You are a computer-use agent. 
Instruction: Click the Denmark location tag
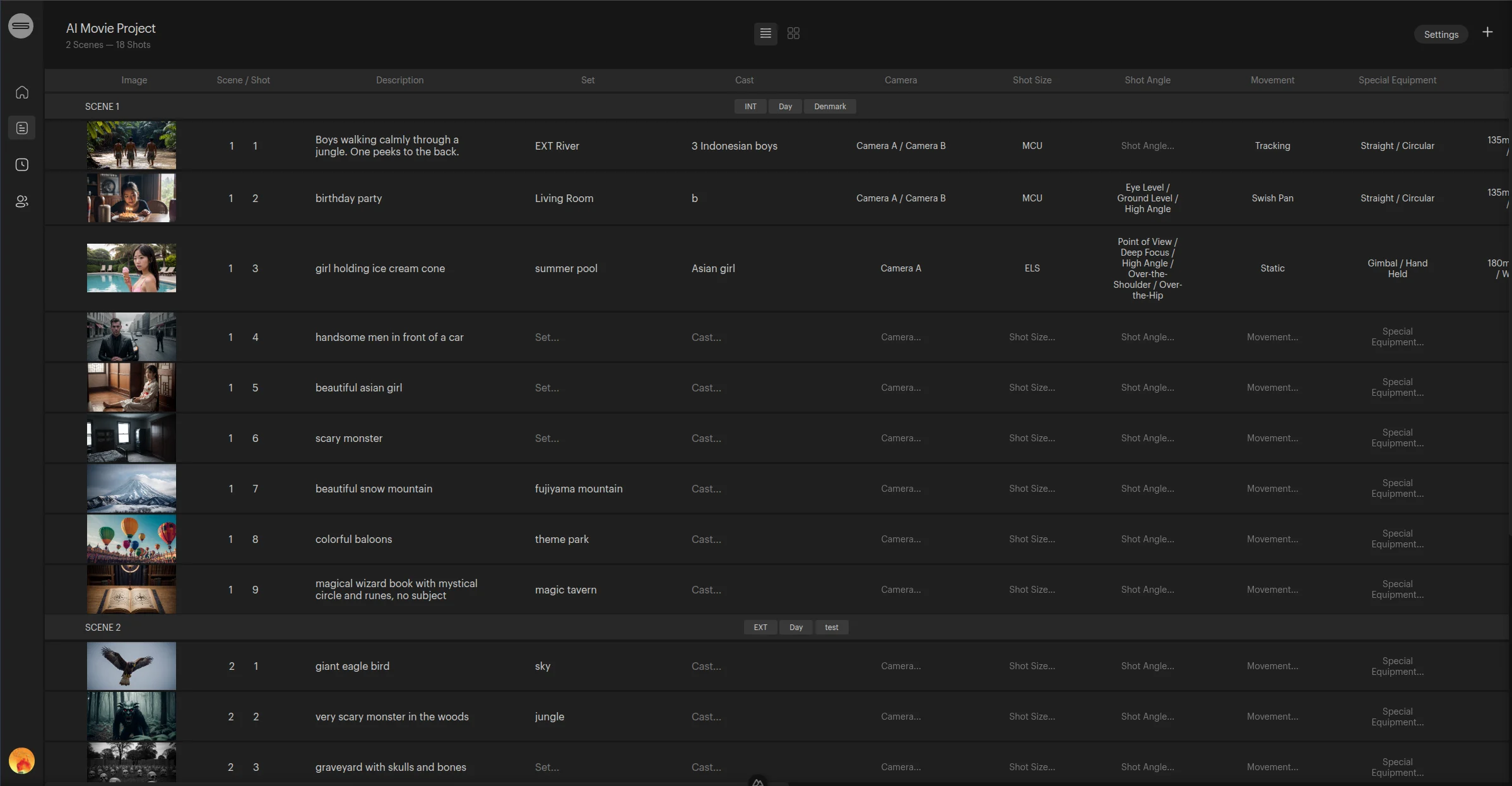pyautogui.click(x=830, y=107)
